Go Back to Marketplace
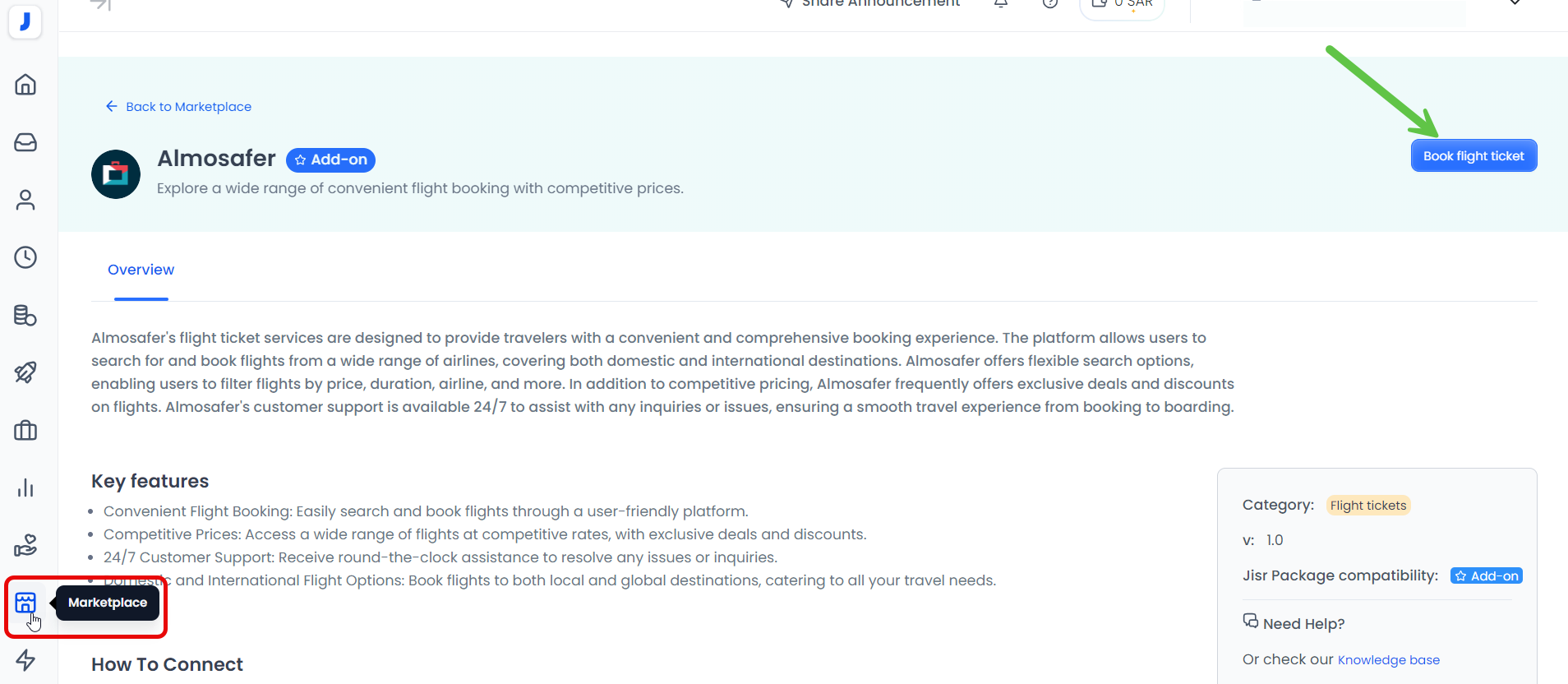1568x684 pixels. click(179, 107)
